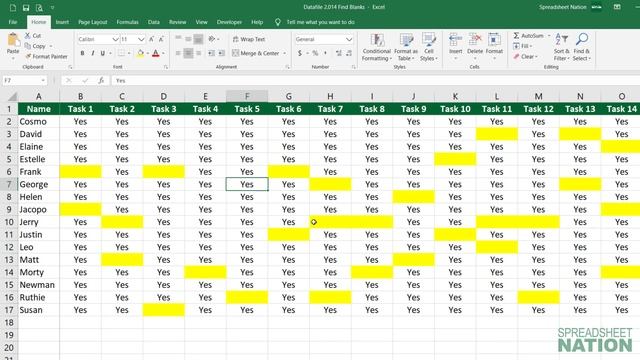
Task: Toggle Wrap Text
Action: coord(249,39)
